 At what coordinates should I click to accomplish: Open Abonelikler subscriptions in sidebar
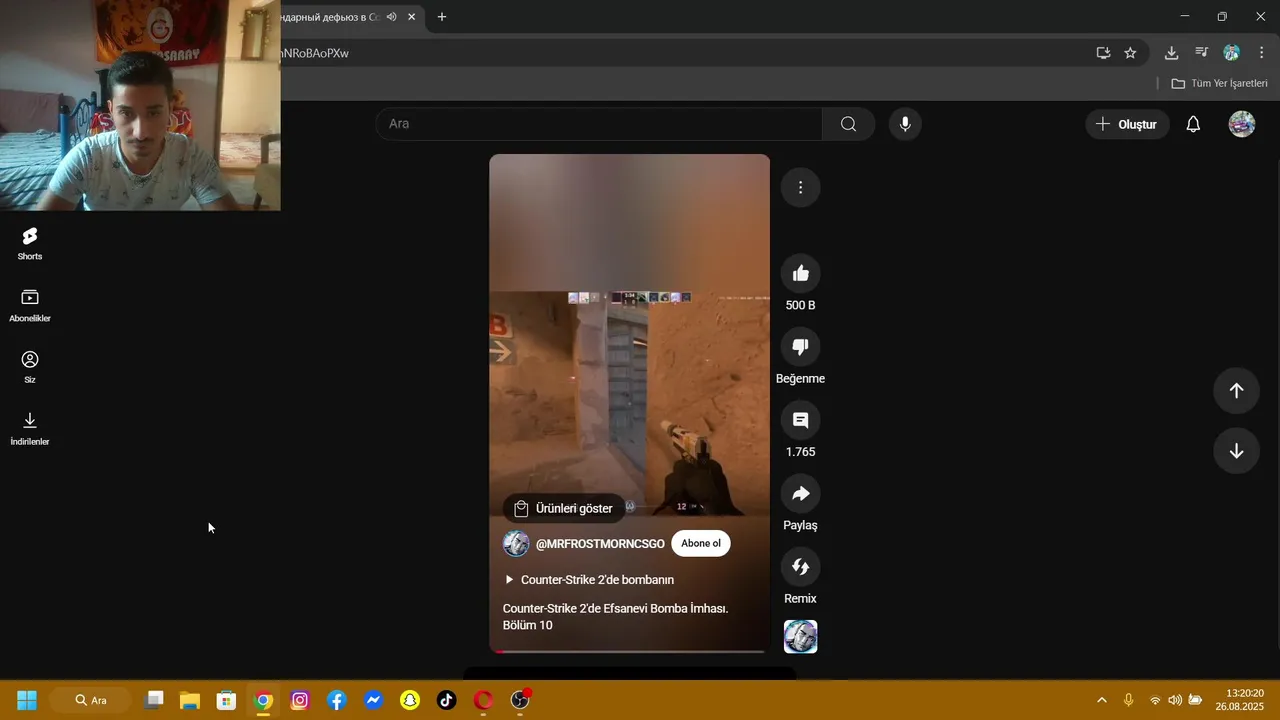pyautogui.click(x=30, y=305)
